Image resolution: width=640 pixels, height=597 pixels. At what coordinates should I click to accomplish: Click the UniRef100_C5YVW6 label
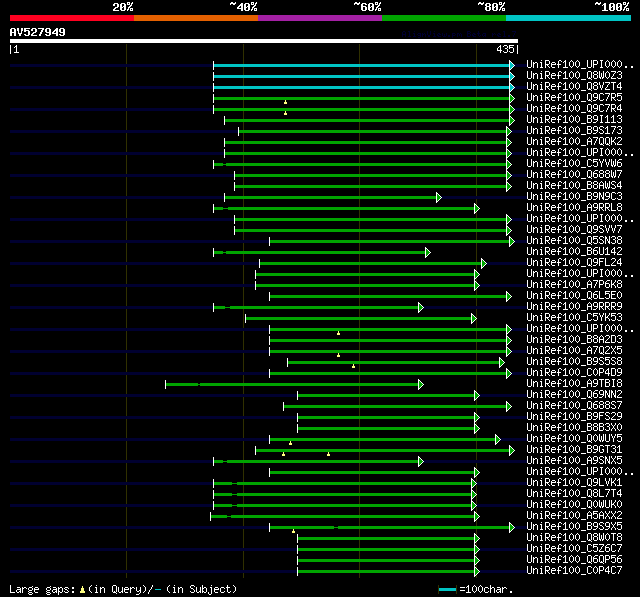tap(574, 164)
